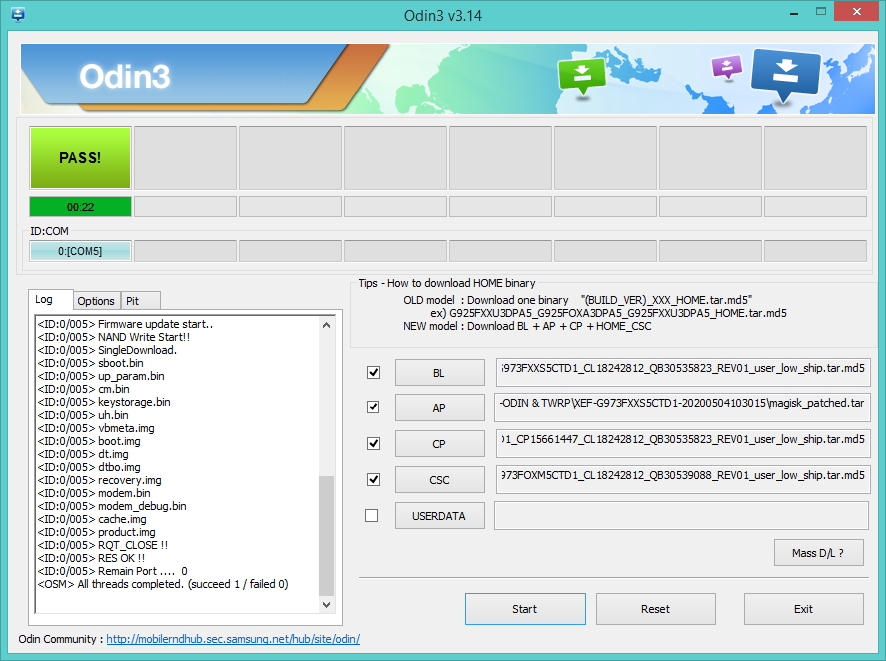Click the CSC file path field
Screen dimensions: 886x661
tap(682, 479)
